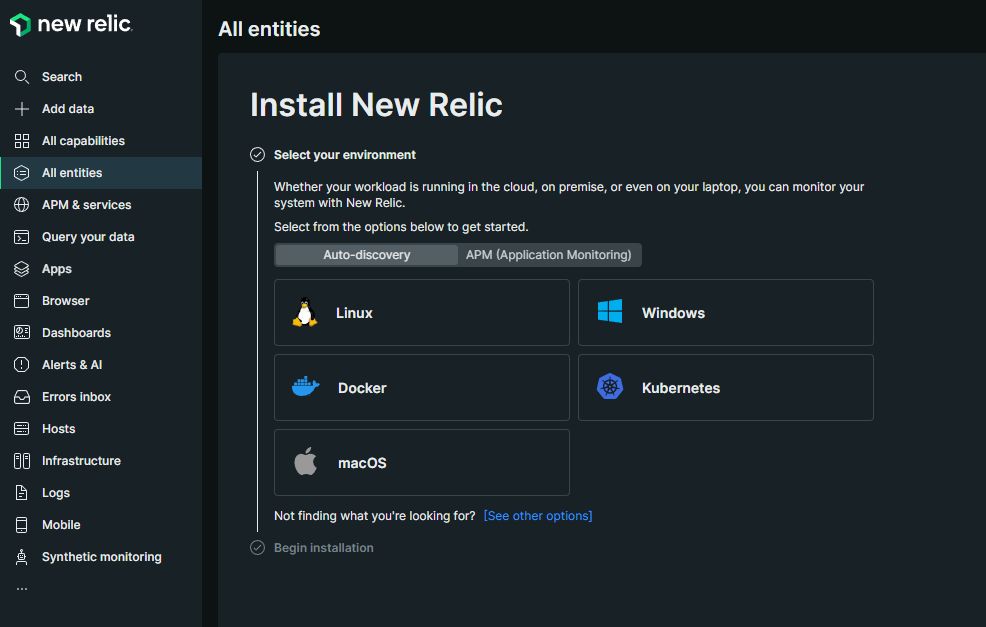The width and height of the screenshot is (986, 627).
Task: Click the Synthetic monitoring robot icon
Action: 21,557
